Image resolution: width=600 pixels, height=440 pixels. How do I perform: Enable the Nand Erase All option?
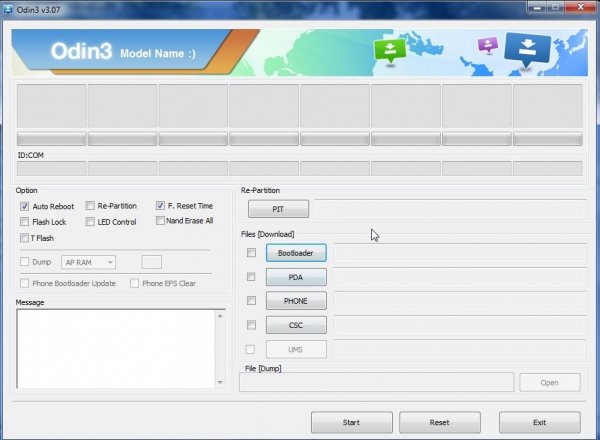coord(160,221)
